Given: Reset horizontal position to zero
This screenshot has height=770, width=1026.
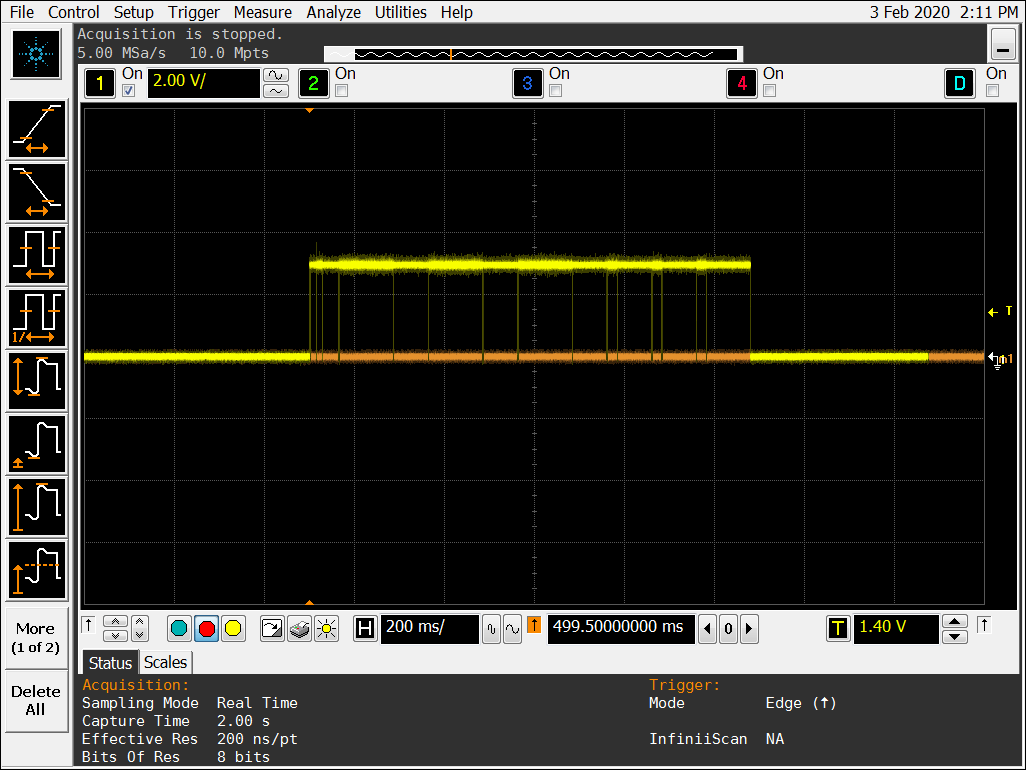Looking at the screenshot, I should (728, 629).
